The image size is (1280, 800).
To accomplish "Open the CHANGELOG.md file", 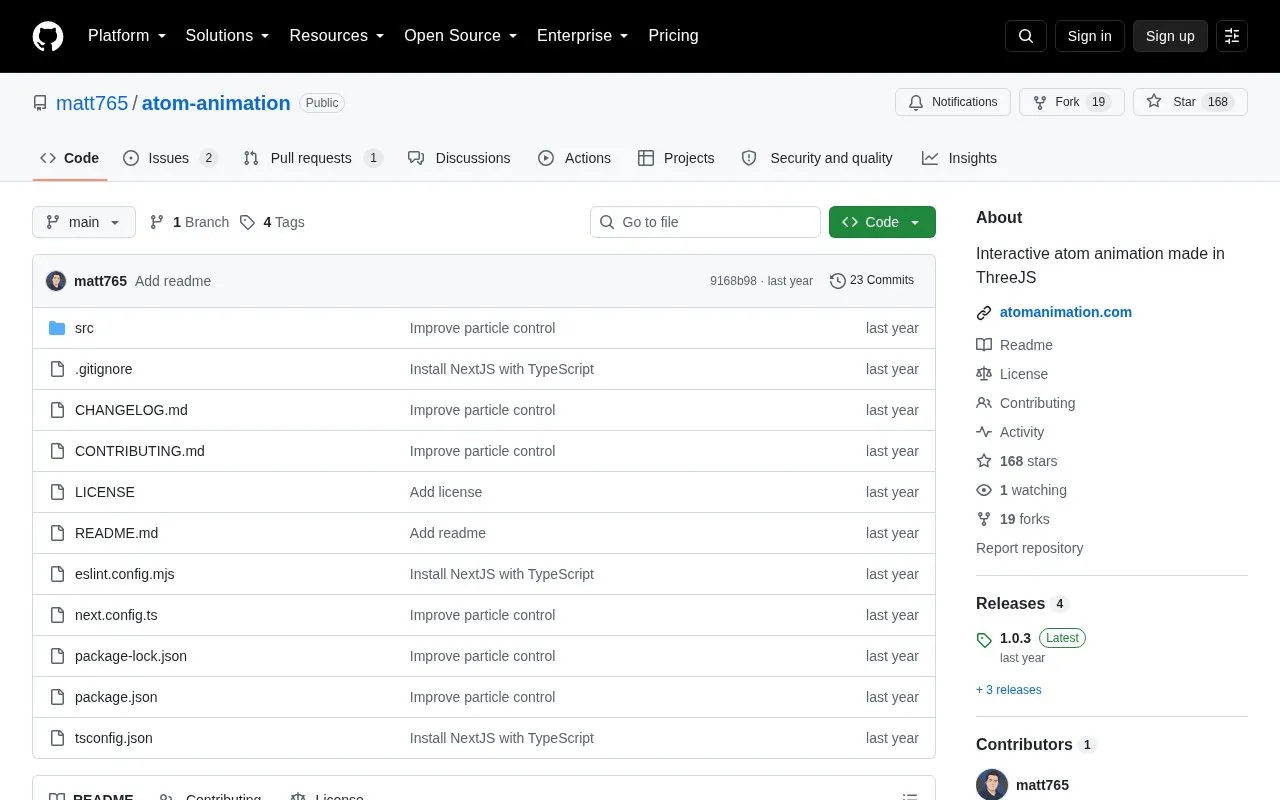I will pyautogui.click(x=131, y=410).
